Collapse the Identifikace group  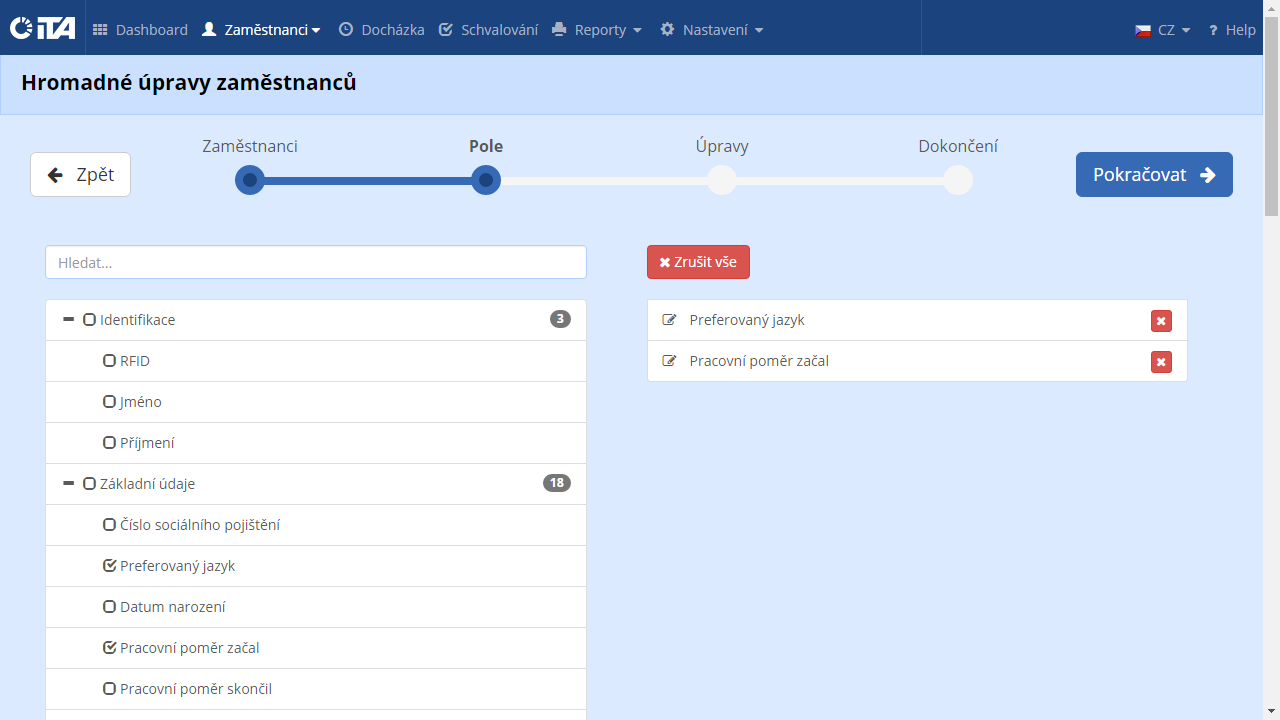point(69,320)
